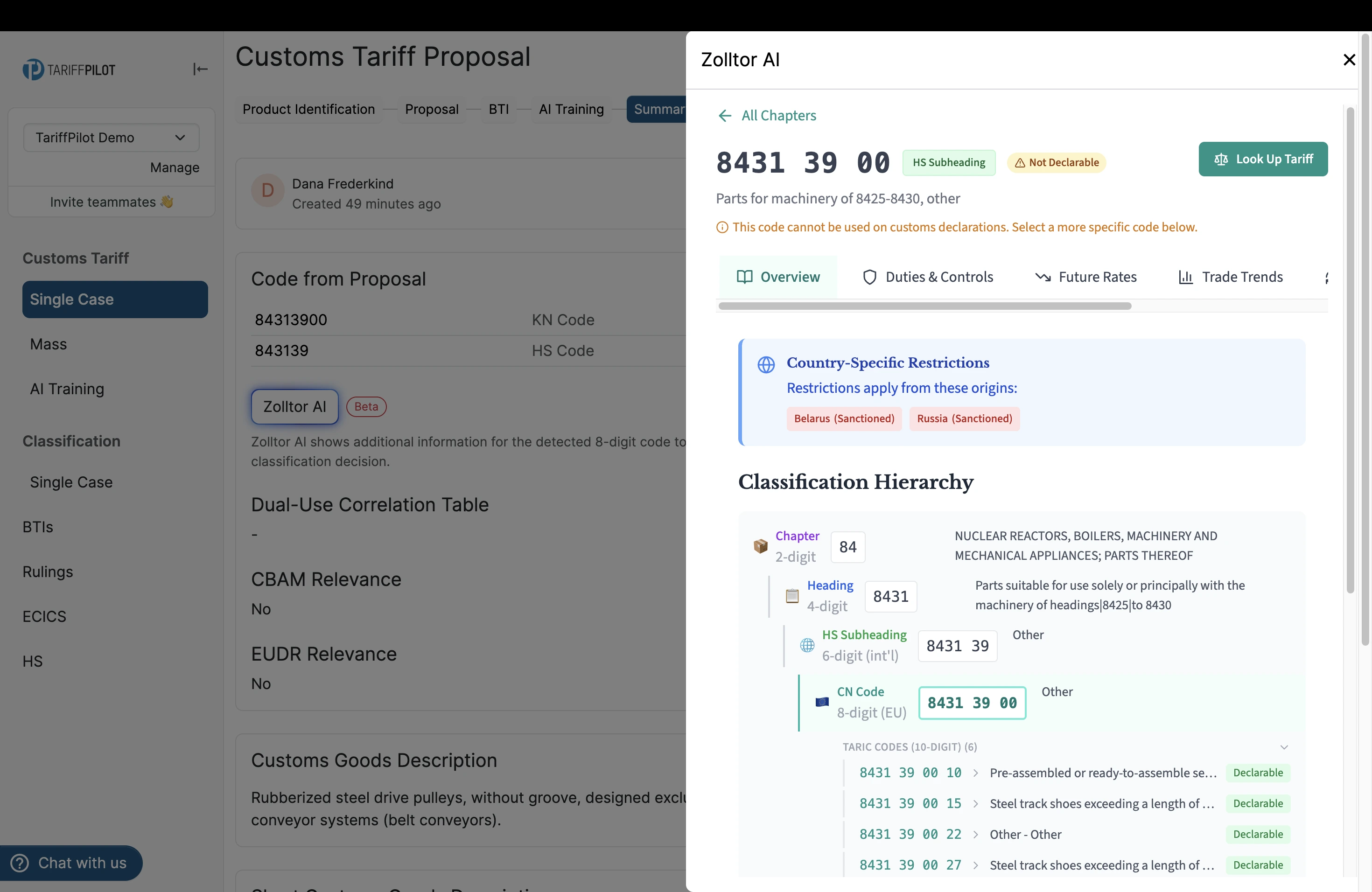The width and height of the screenshot is (1372, 892).
Task: Click the Heading clipboard icon
Action: tap(792, 595)
